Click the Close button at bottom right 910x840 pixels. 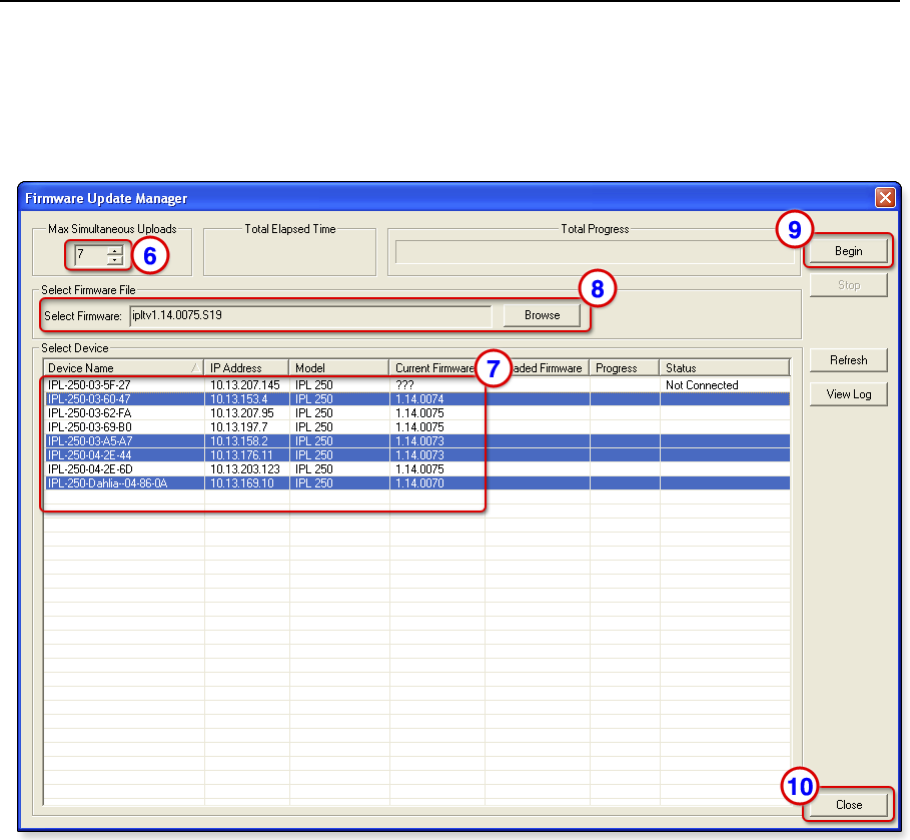click(x=848, y=804)
